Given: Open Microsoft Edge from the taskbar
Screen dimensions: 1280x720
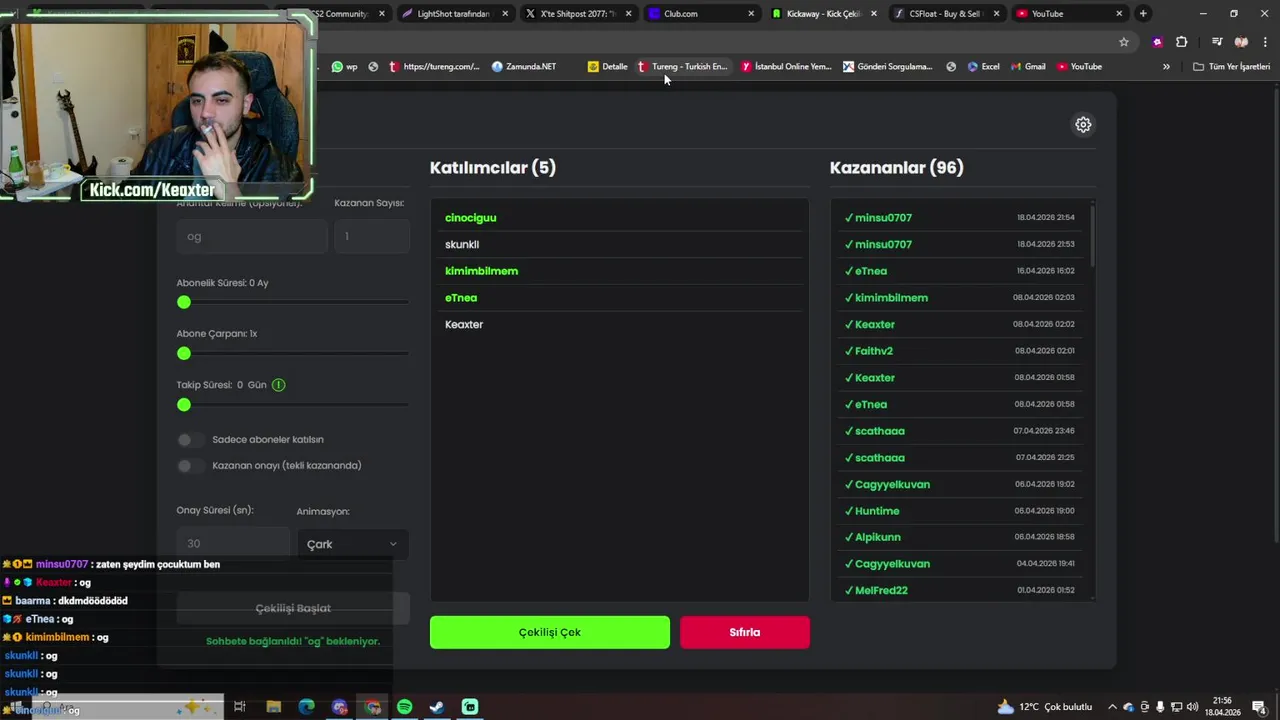Looking at the screenshot, I should point(306,707).
